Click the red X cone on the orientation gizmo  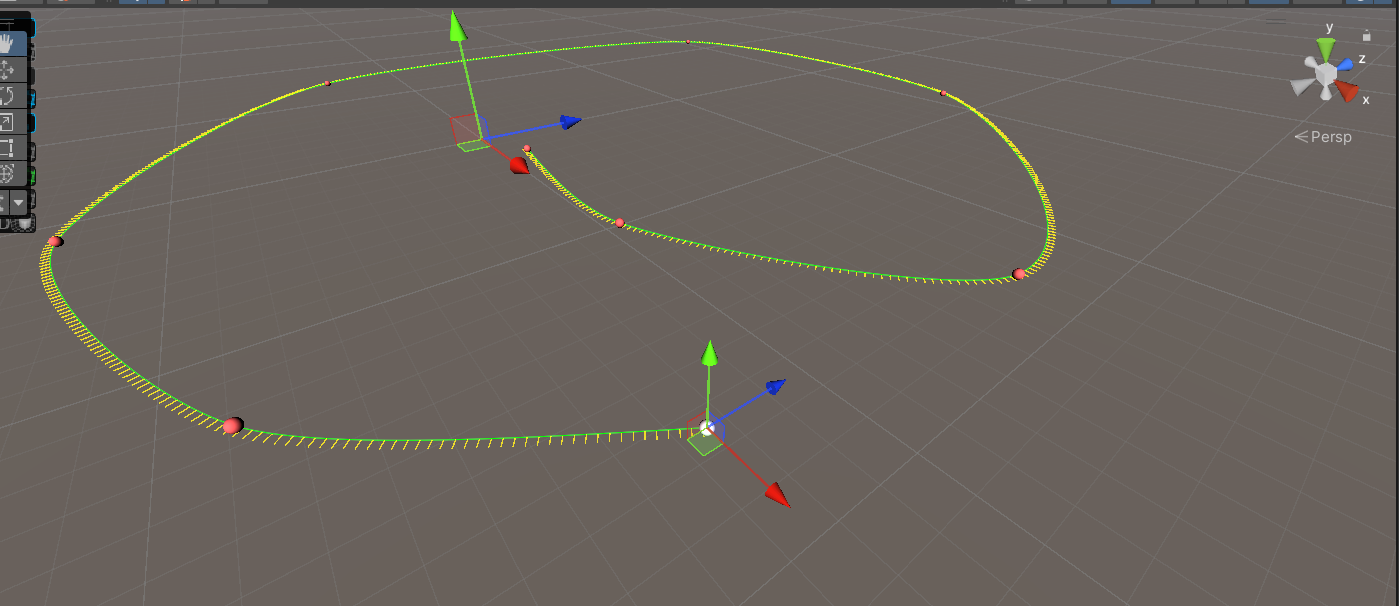point(1348,92)
